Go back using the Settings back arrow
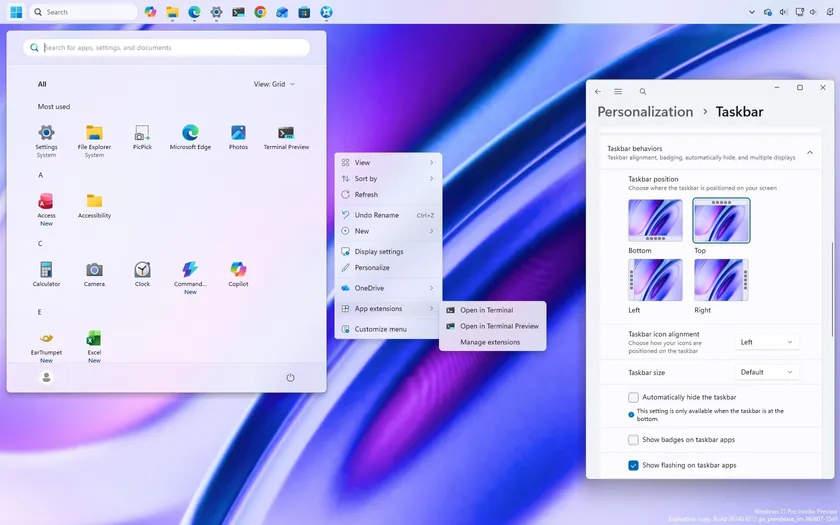 pyautogui.click(x=598, y=92)
